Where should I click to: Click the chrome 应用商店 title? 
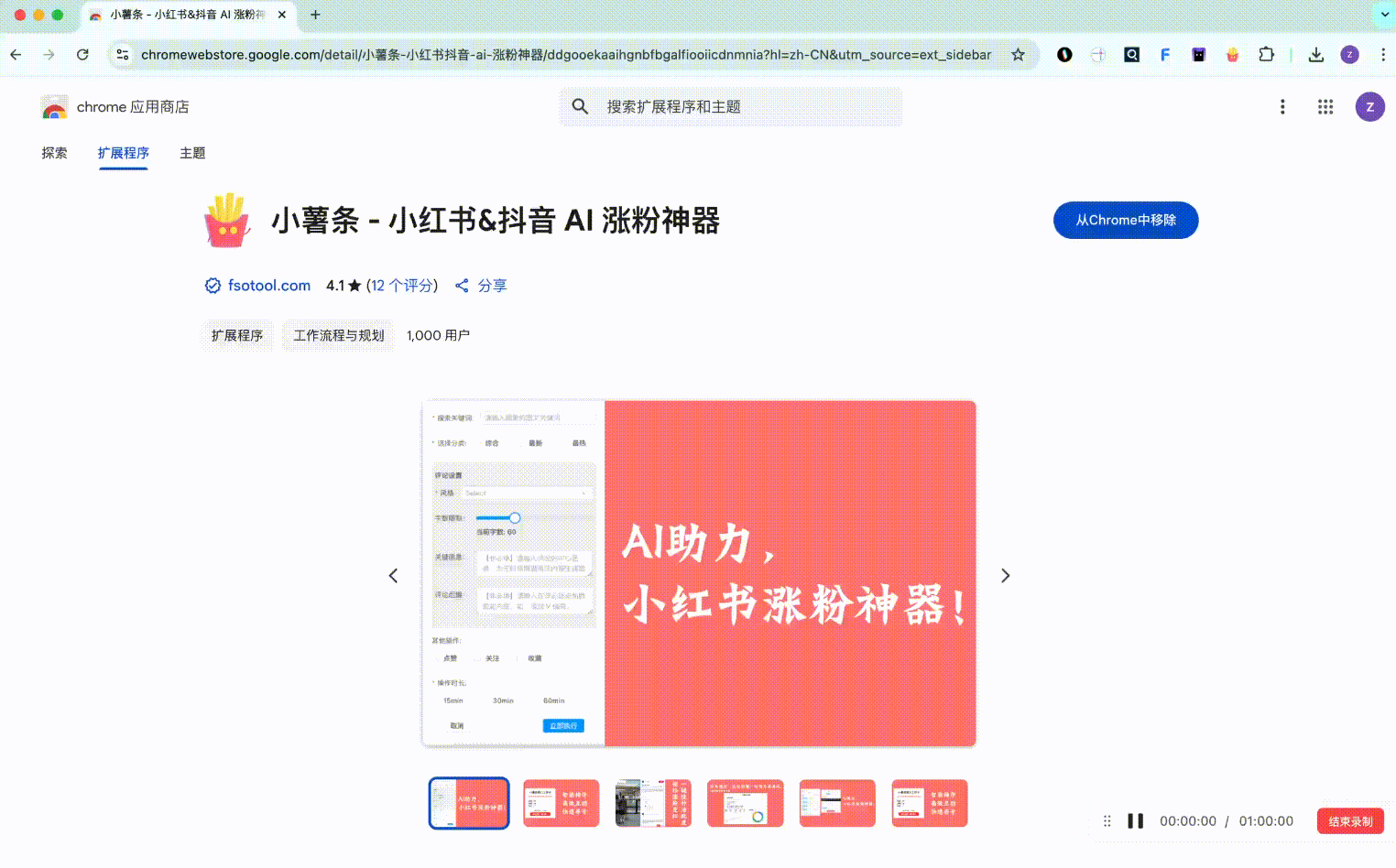click(133, 107)
